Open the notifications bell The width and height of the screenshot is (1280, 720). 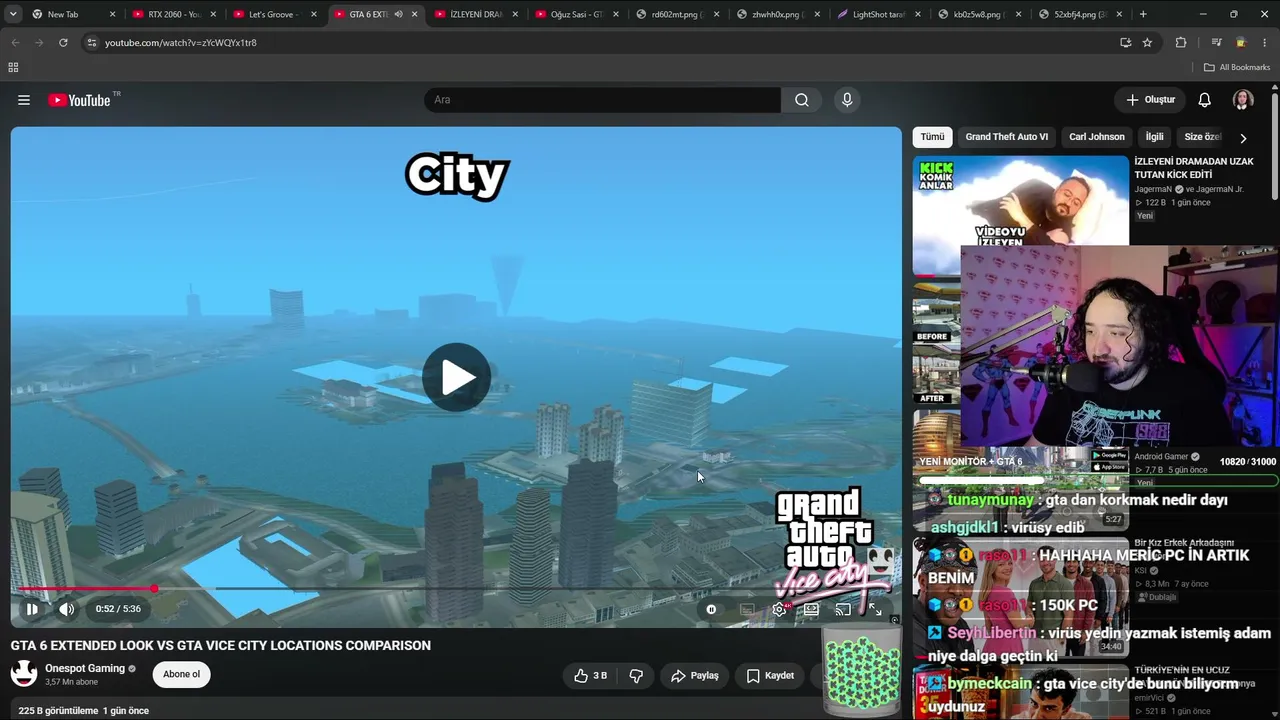tap(1205, 100)
